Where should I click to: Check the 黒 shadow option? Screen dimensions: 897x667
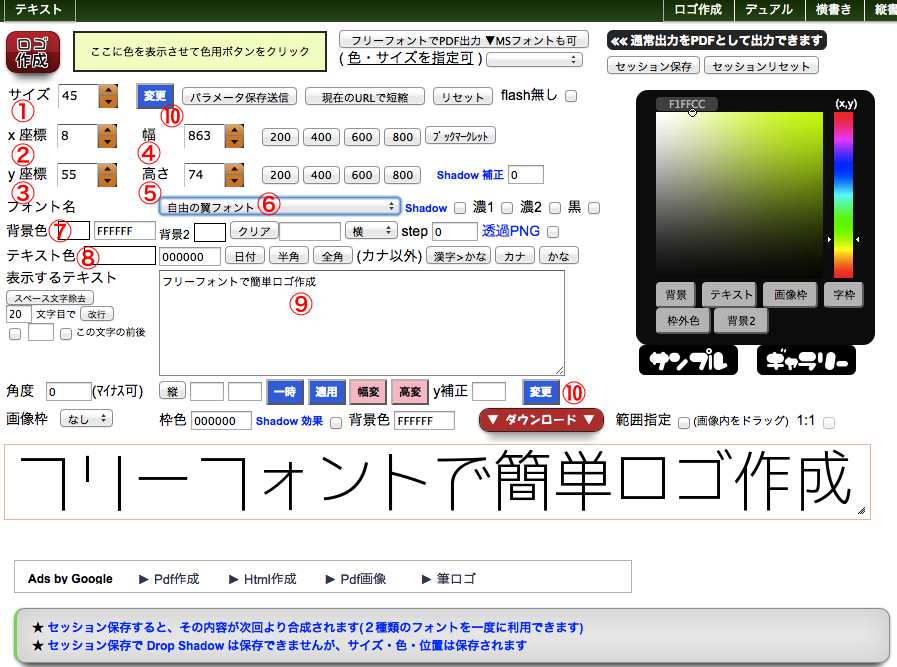pyautogui.click(x=594, y=208)
